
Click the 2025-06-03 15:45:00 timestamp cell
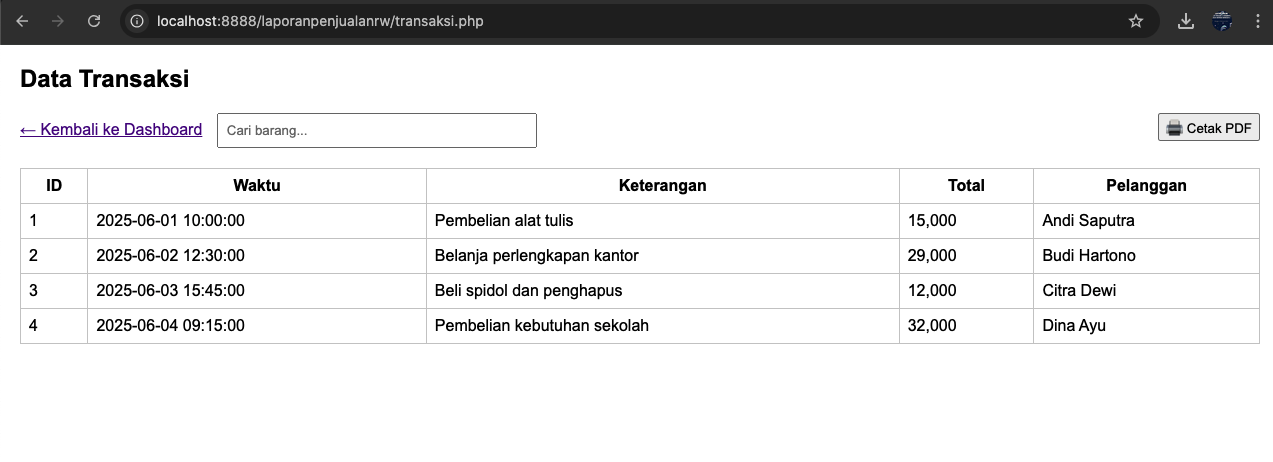point(257,291)
